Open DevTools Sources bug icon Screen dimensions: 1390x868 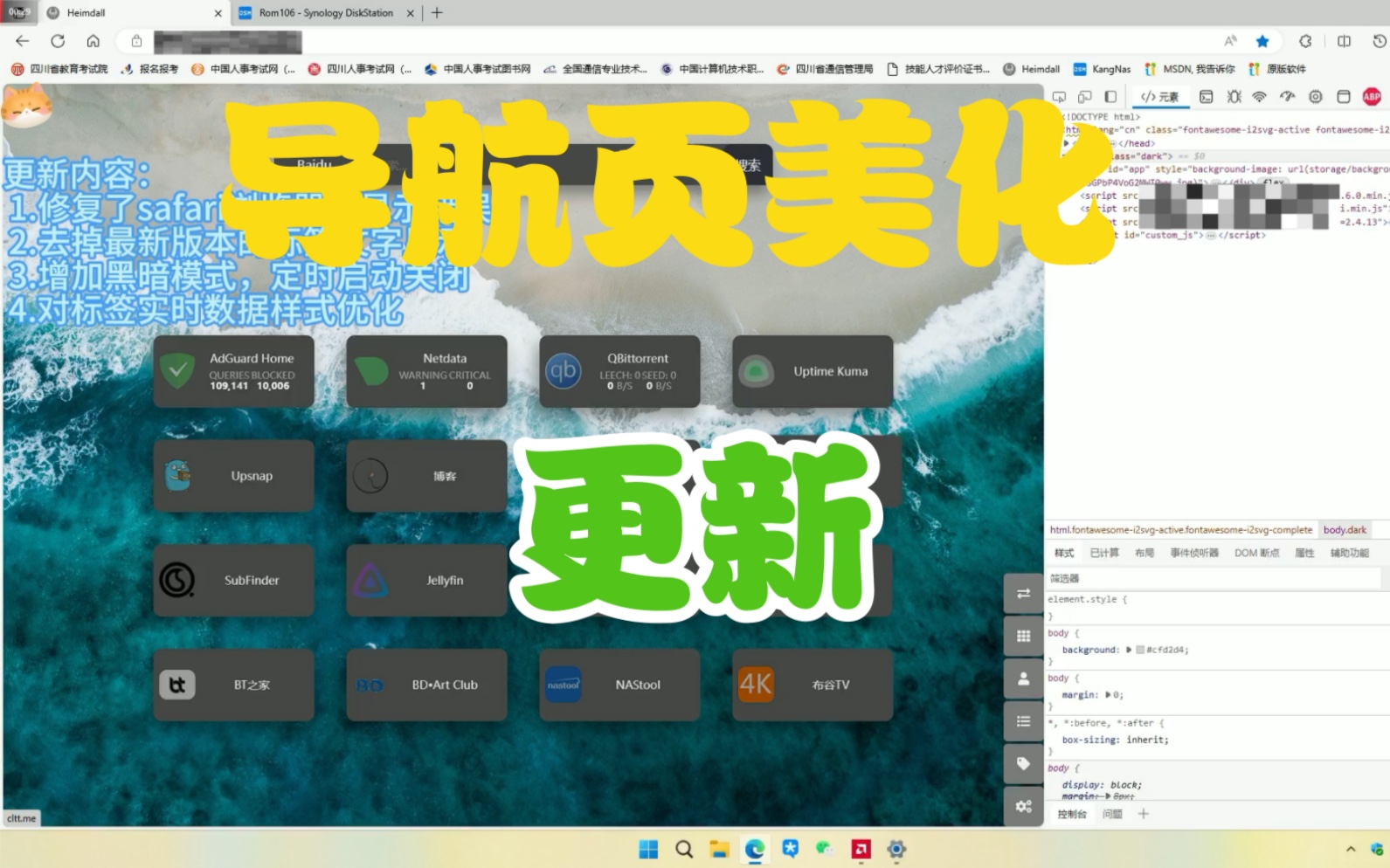1234,97
